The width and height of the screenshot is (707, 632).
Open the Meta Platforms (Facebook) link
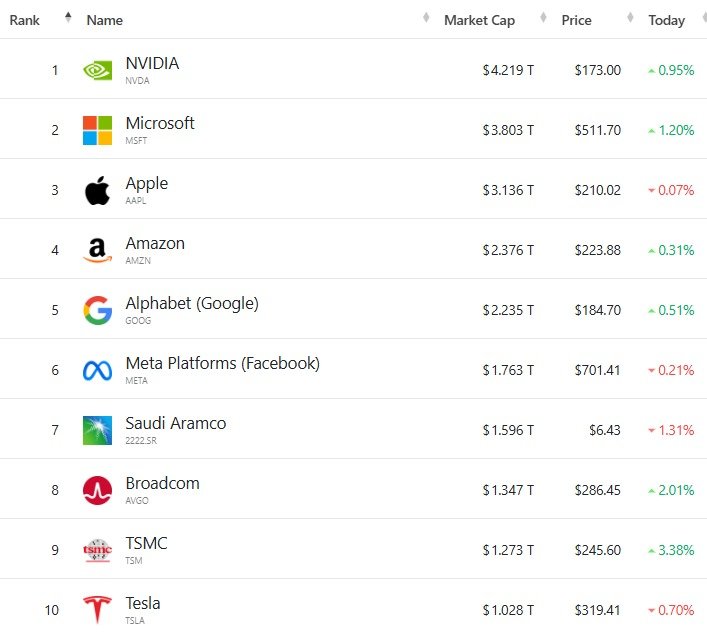(222, 364)
